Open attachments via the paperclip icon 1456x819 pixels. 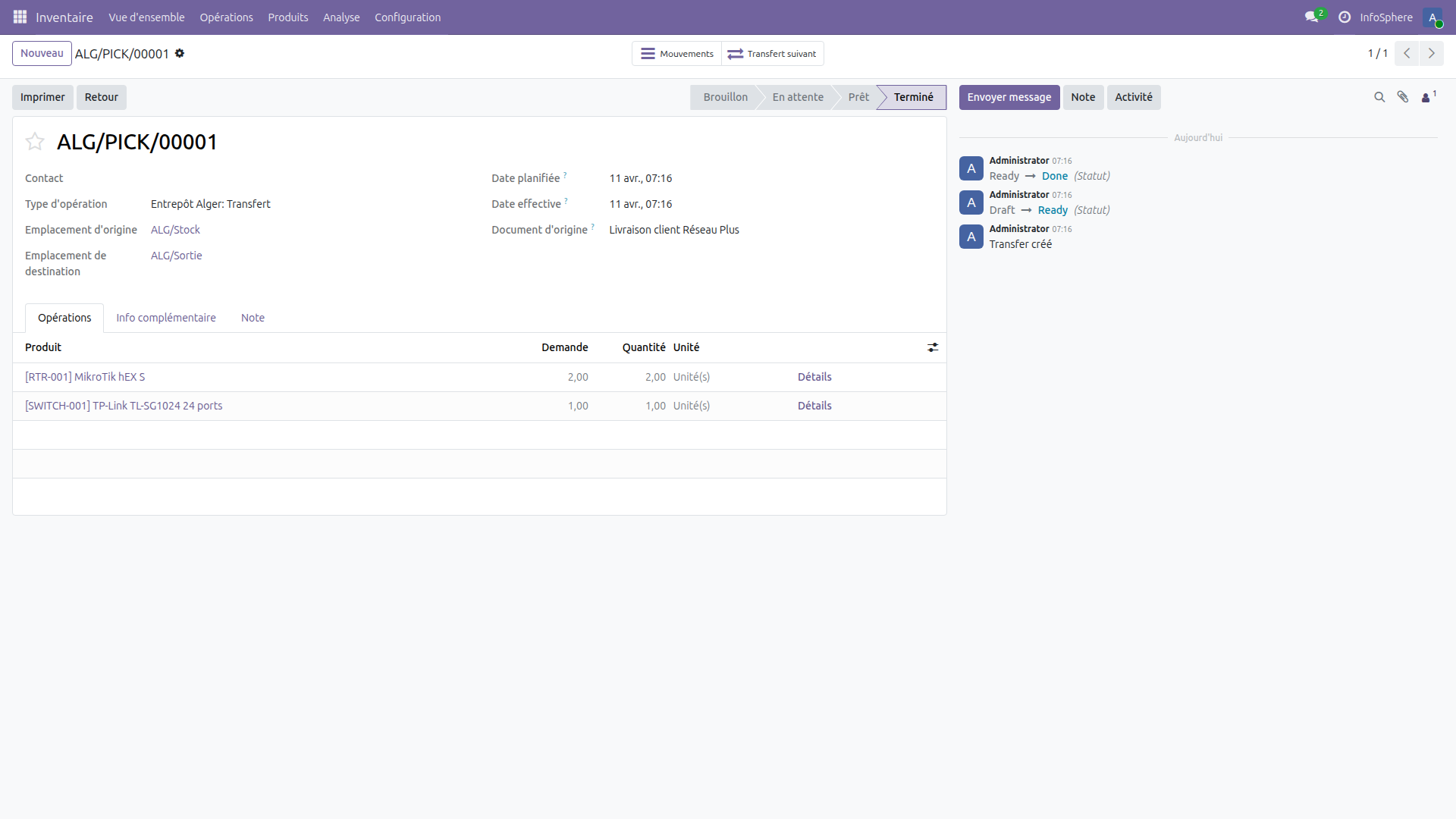click(1403, 97)
